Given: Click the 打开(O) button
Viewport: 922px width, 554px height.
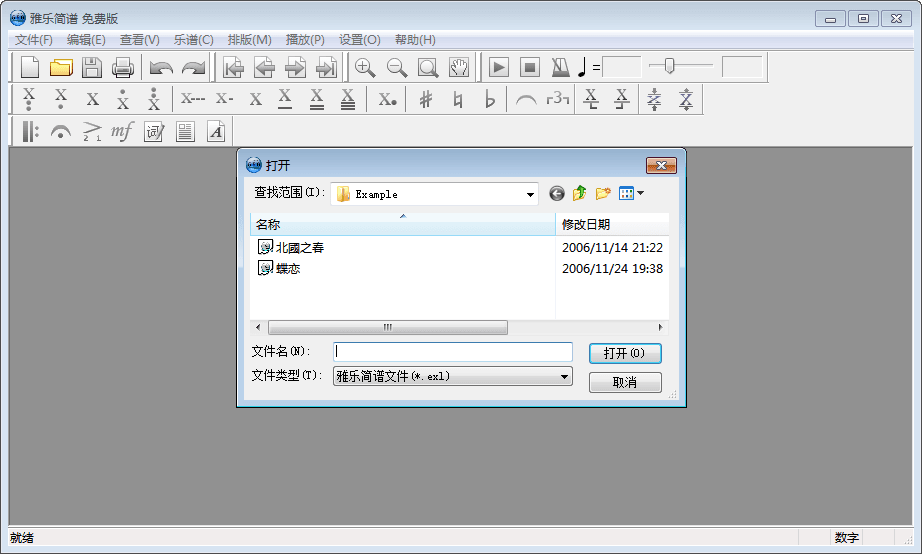Looking at the screenshot, I should click(x=625, y=353).
